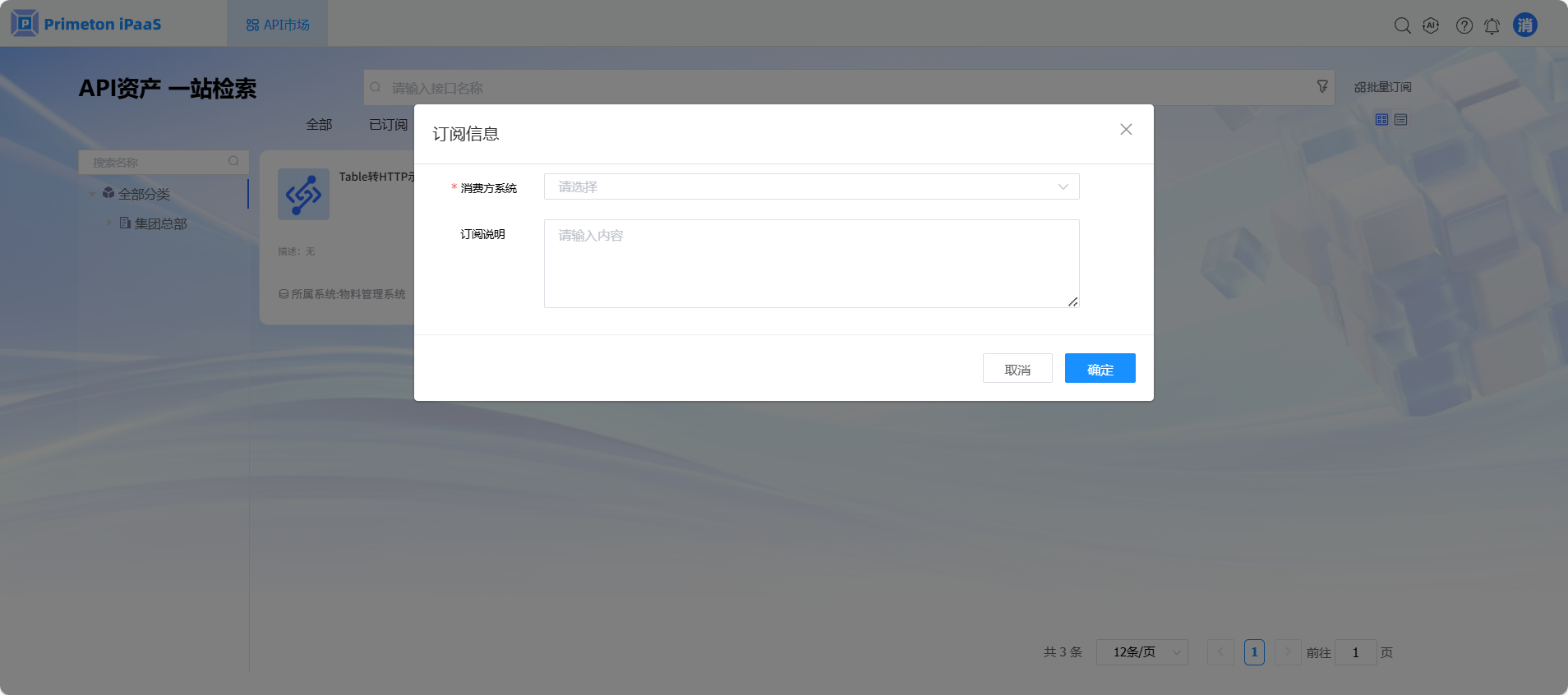Close the 订阅信息 dialog
This screenshot has height=695, width=1568.
pyautogui.click(x=1126, y=130)
